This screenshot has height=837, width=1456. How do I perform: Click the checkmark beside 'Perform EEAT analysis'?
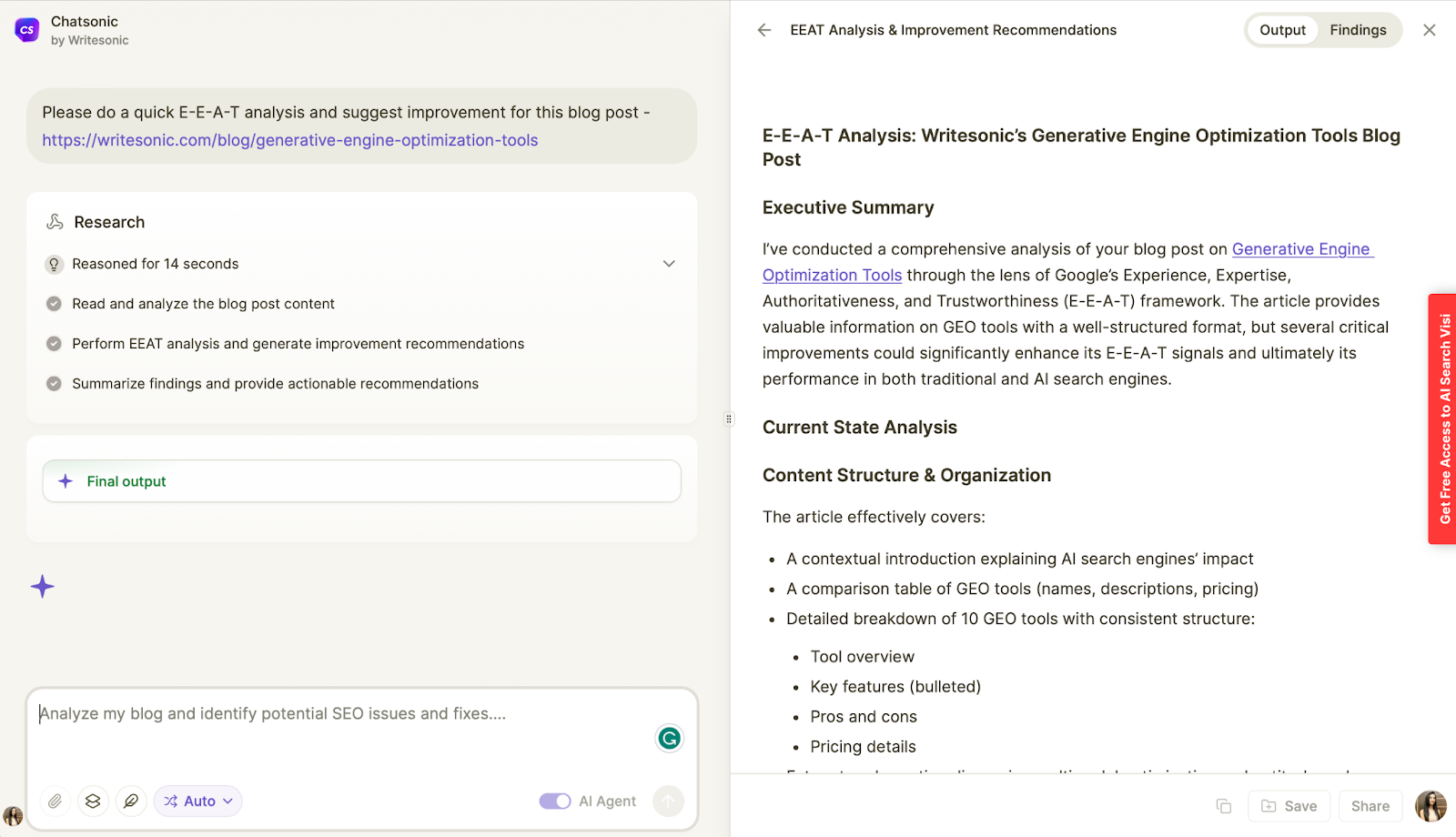click(54, 344)
